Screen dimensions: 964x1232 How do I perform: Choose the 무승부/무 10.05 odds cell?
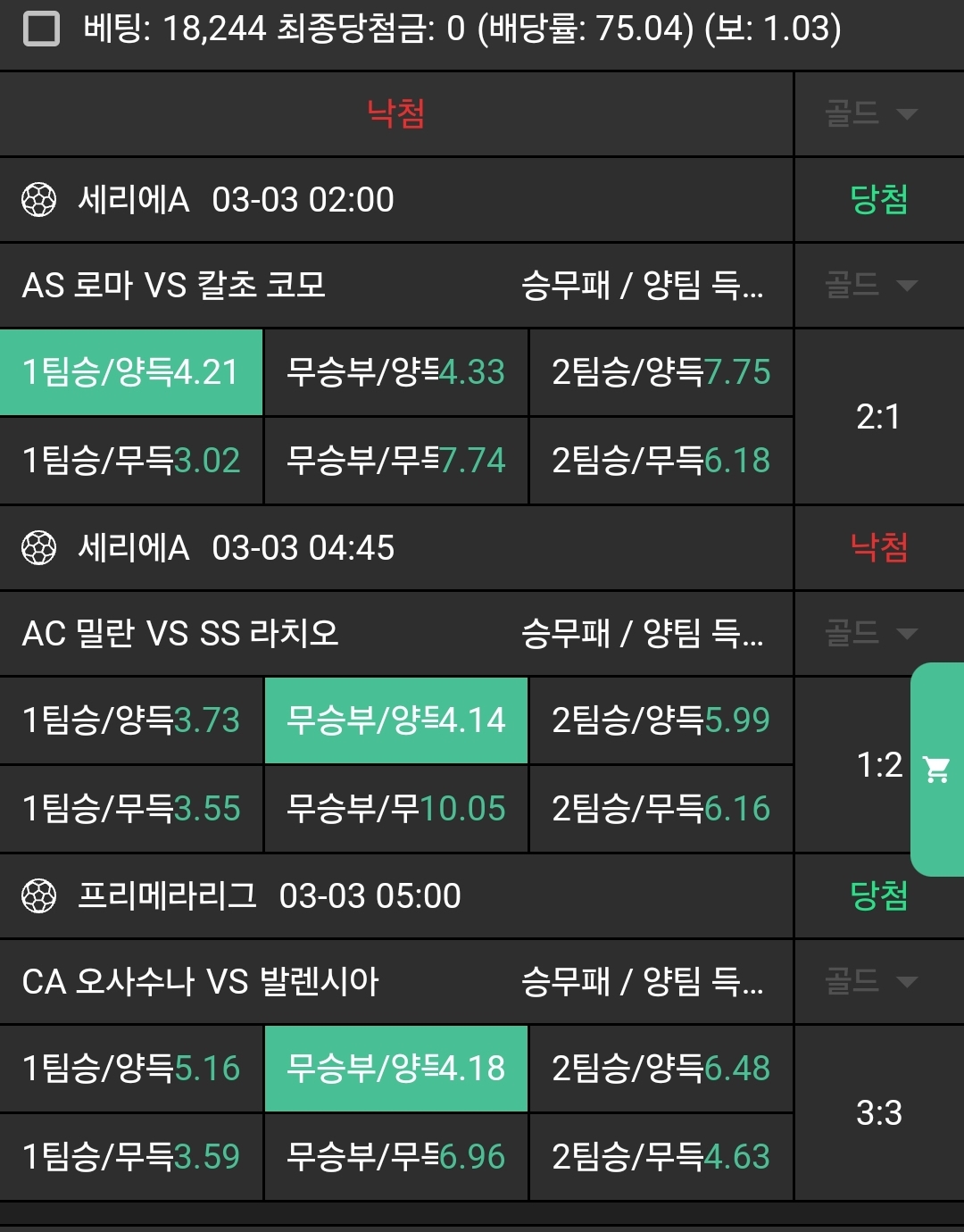click(396, 809)
